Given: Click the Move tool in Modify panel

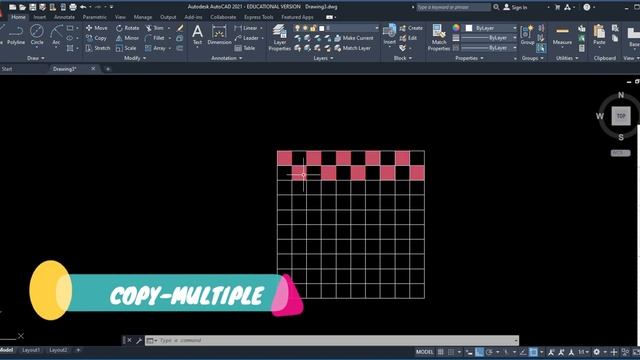Looking at the screenshot, I should (97, 28).
